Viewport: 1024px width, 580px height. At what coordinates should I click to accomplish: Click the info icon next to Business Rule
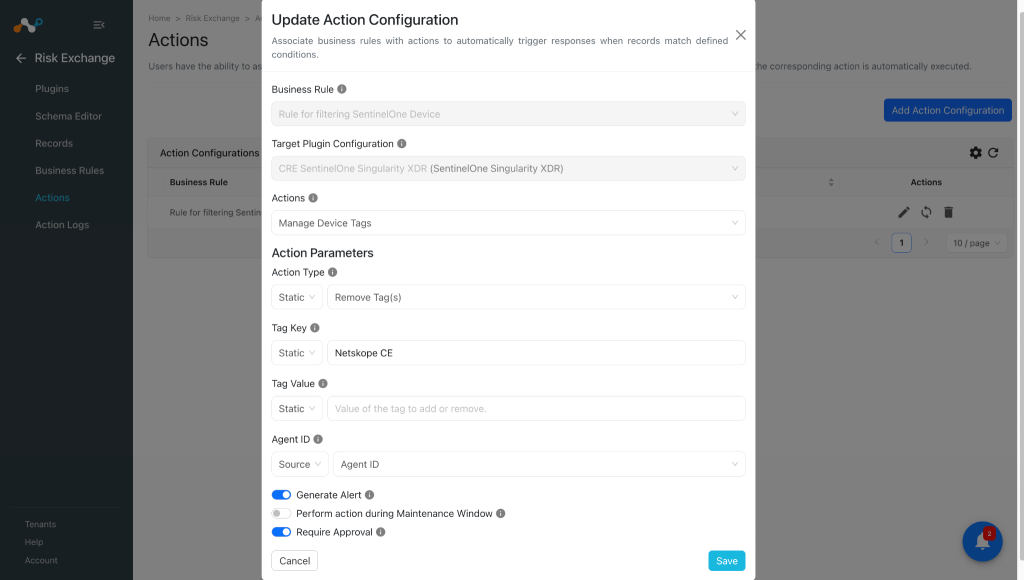342,89
